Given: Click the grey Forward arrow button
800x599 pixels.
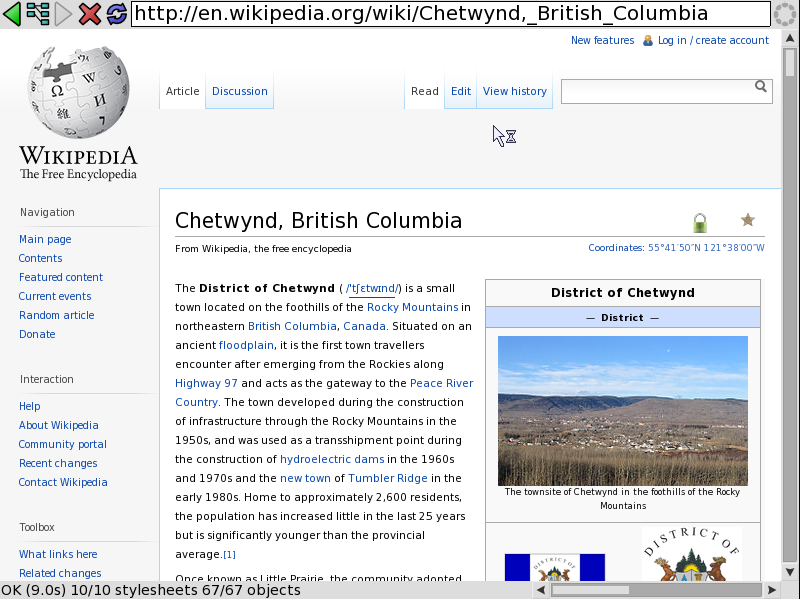Looking at the screenshot, I should [x=63, y=14].
